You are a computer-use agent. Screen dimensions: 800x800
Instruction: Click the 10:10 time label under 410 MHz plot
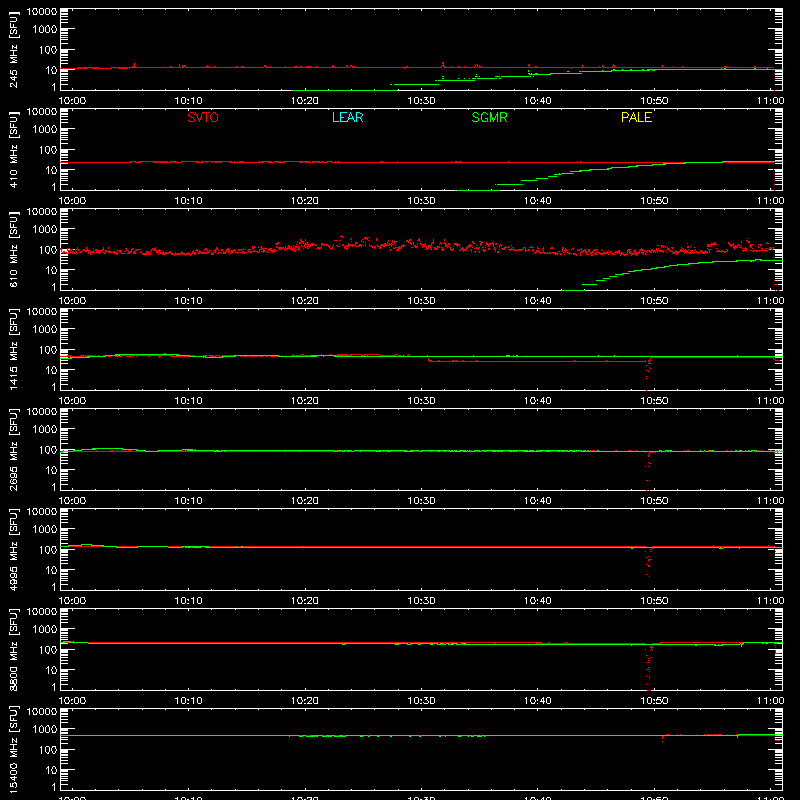pos(188,201)
